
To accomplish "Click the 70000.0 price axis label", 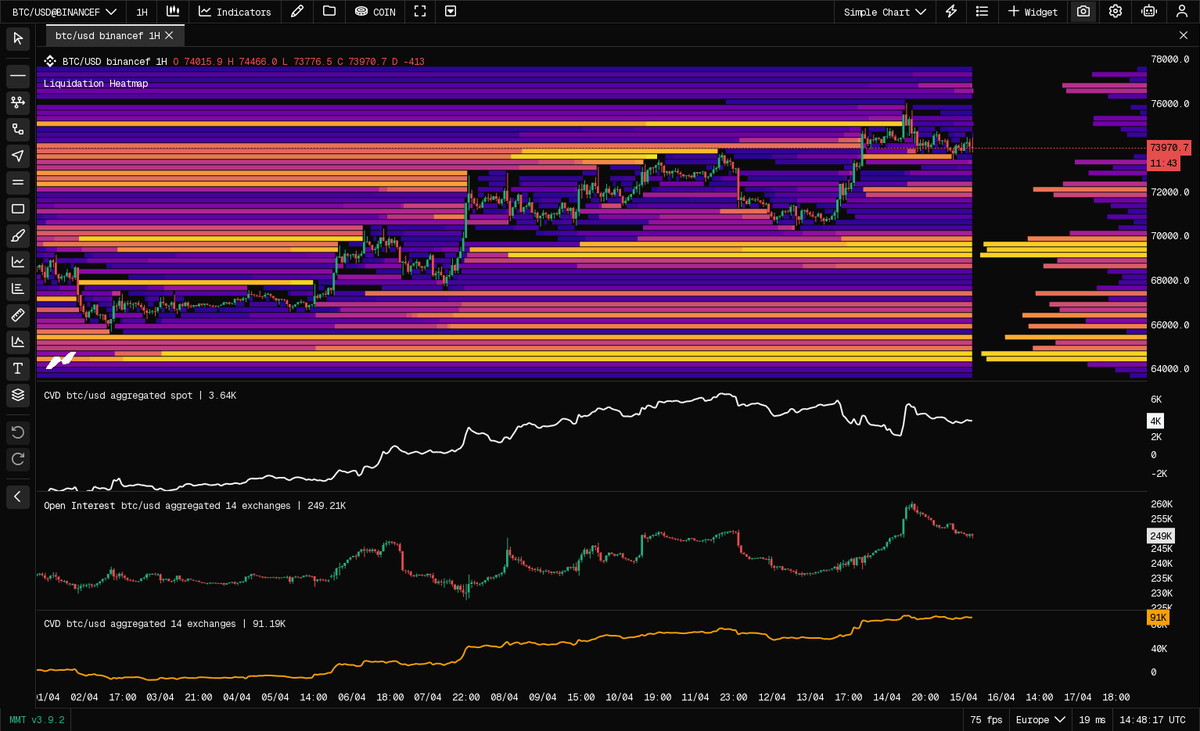I will [1171, 237].
